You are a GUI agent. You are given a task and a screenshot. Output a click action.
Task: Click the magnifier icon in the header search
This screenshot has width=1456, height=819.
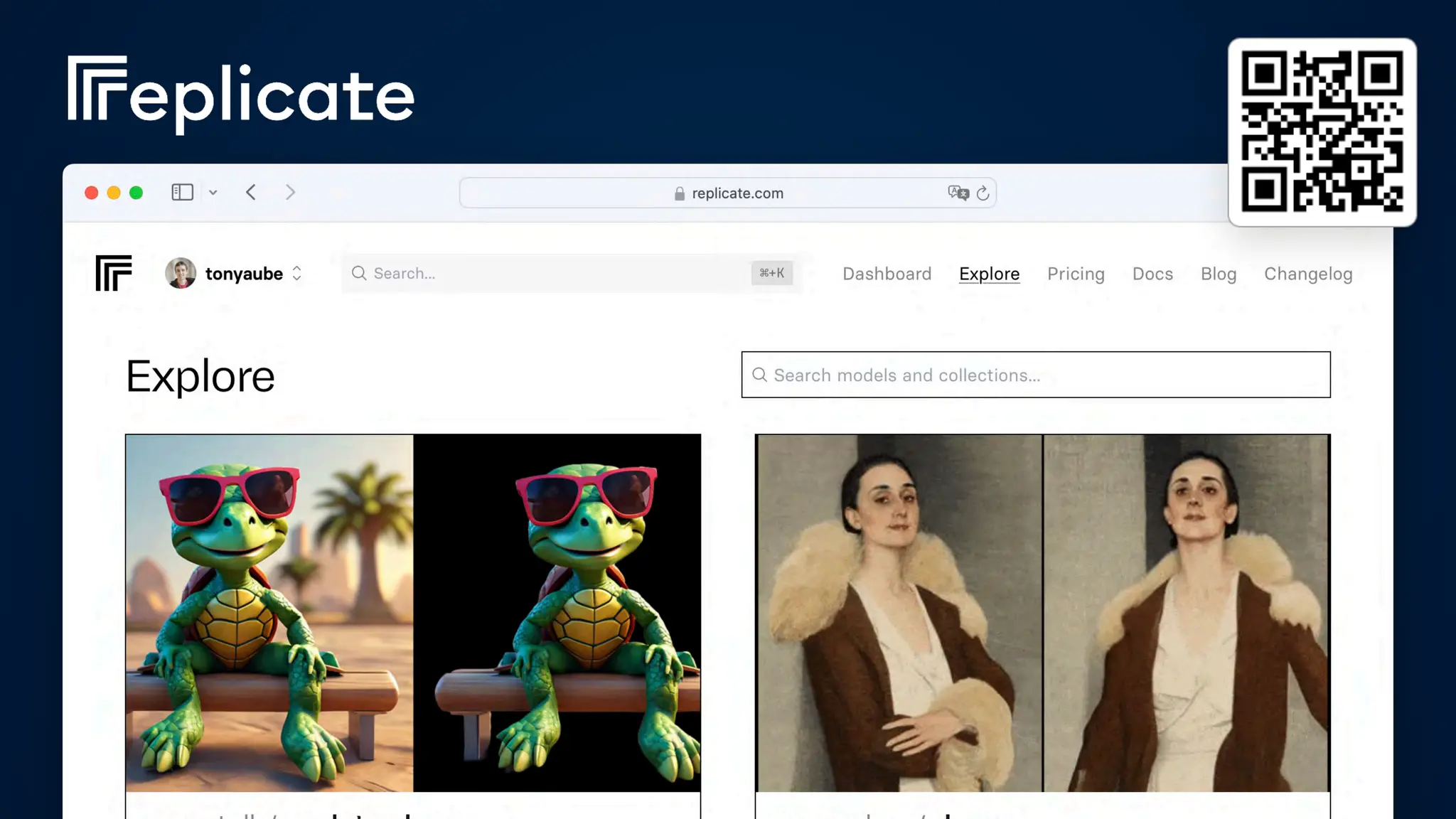[x=359, y=273]
